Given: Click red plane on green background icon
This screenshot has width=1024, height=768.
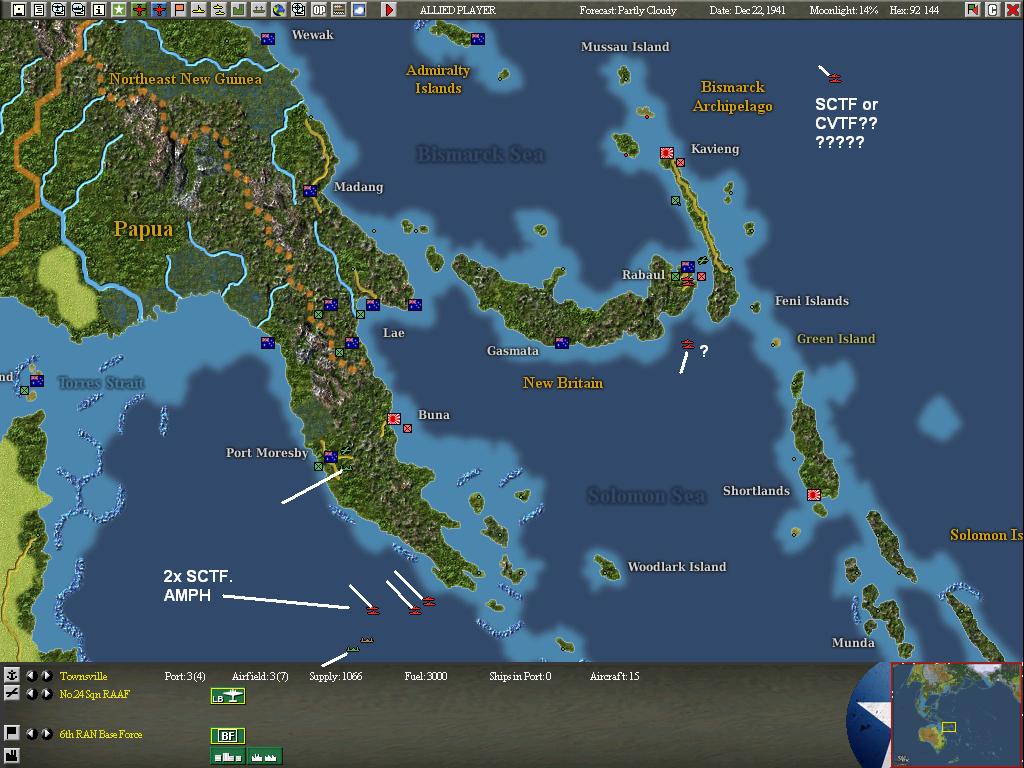Looking at the screenshot, I should point(138,9).
